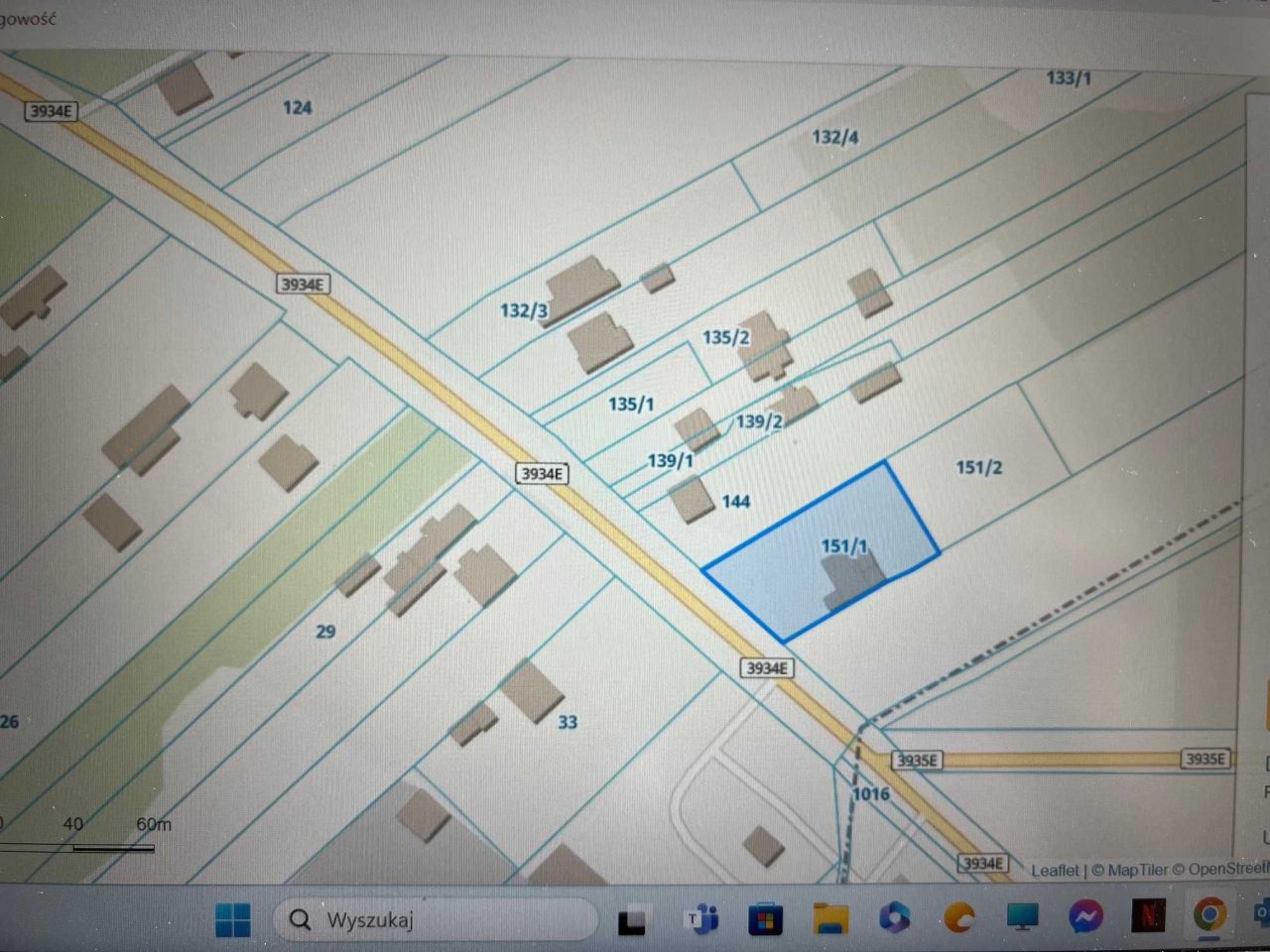Click parcel label 151/2
Viewport: 1270px width, 952px height.
[979, 467]
